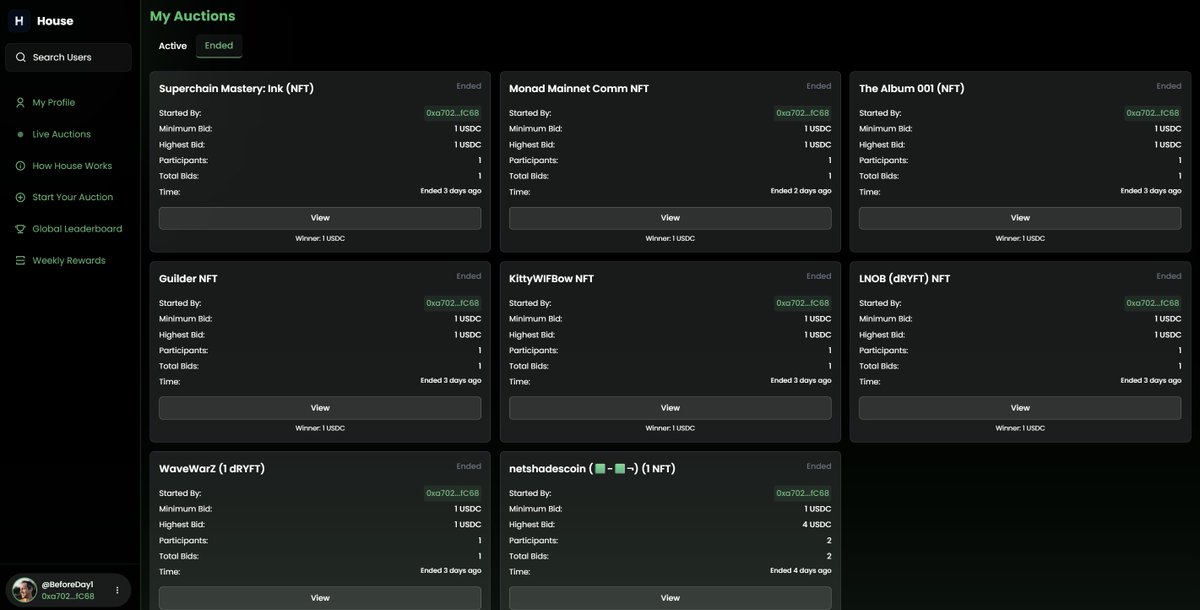Click the How House Works info icon

click(x=20, y=165)
